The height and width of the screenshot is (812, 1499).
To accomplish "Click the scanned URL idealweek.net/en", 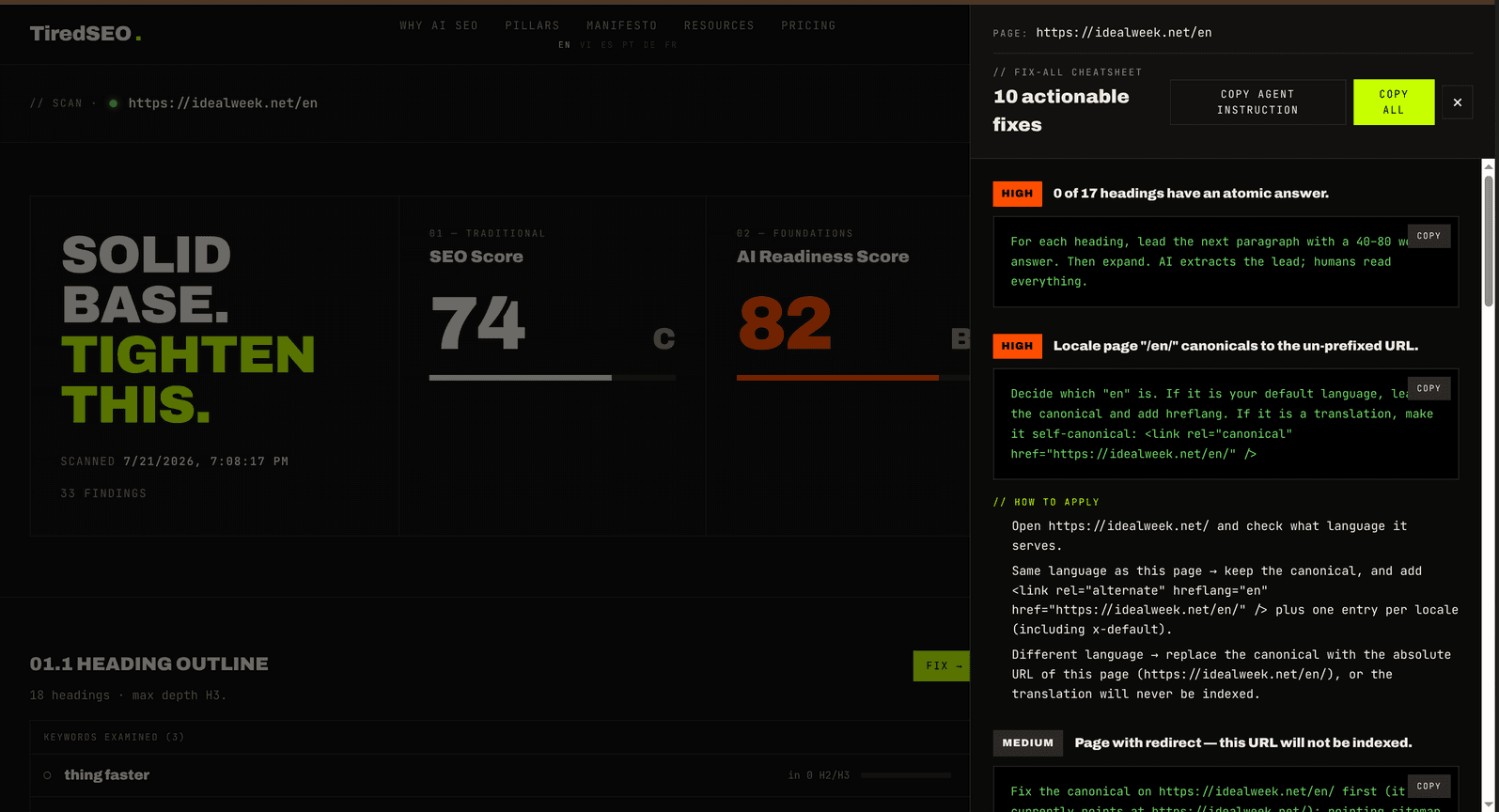I will [x=223, y=103].
